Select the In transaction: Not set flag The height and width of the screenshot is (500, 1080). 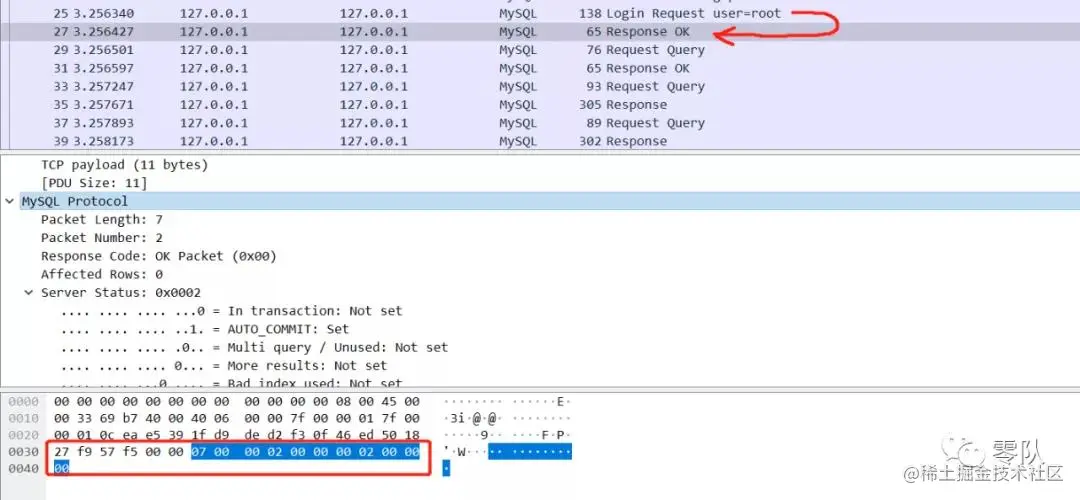click(x=231, y=311)
